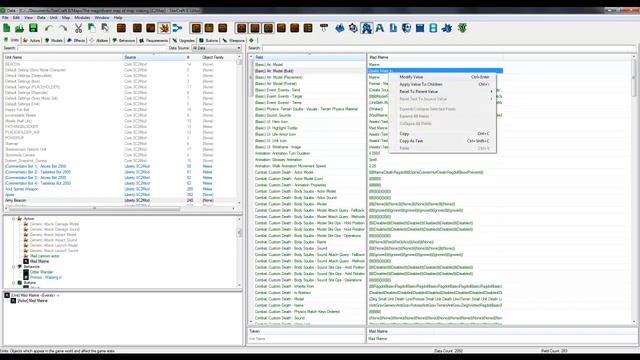Click the globe shield module icon
Screen dimensions: 640x360
407,28
